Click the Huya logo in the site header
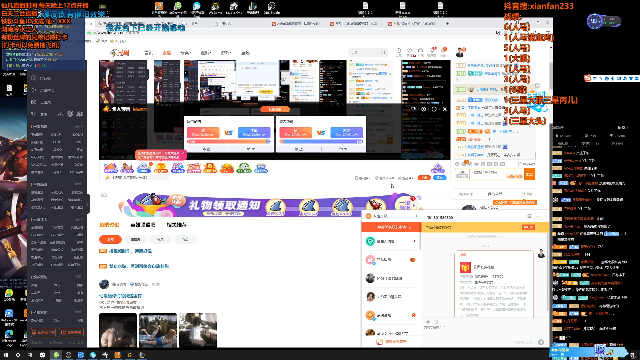This screenshot has width=640, height=360. click(120, 53)
